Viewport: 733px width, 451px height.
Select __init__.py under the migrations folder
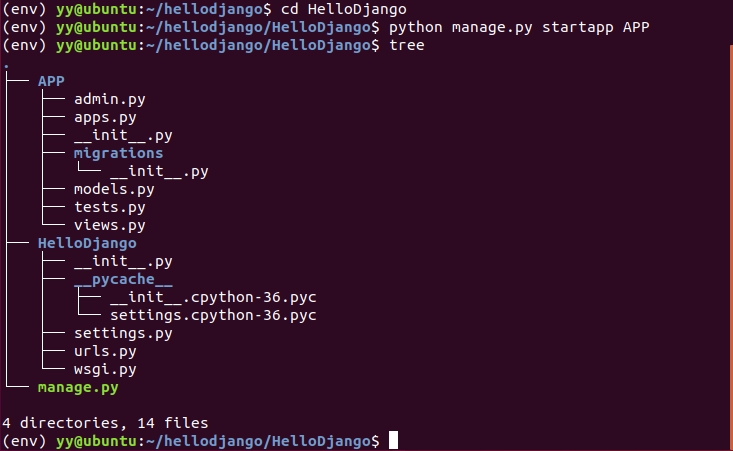pyautogui.click(x=158, y=171)
